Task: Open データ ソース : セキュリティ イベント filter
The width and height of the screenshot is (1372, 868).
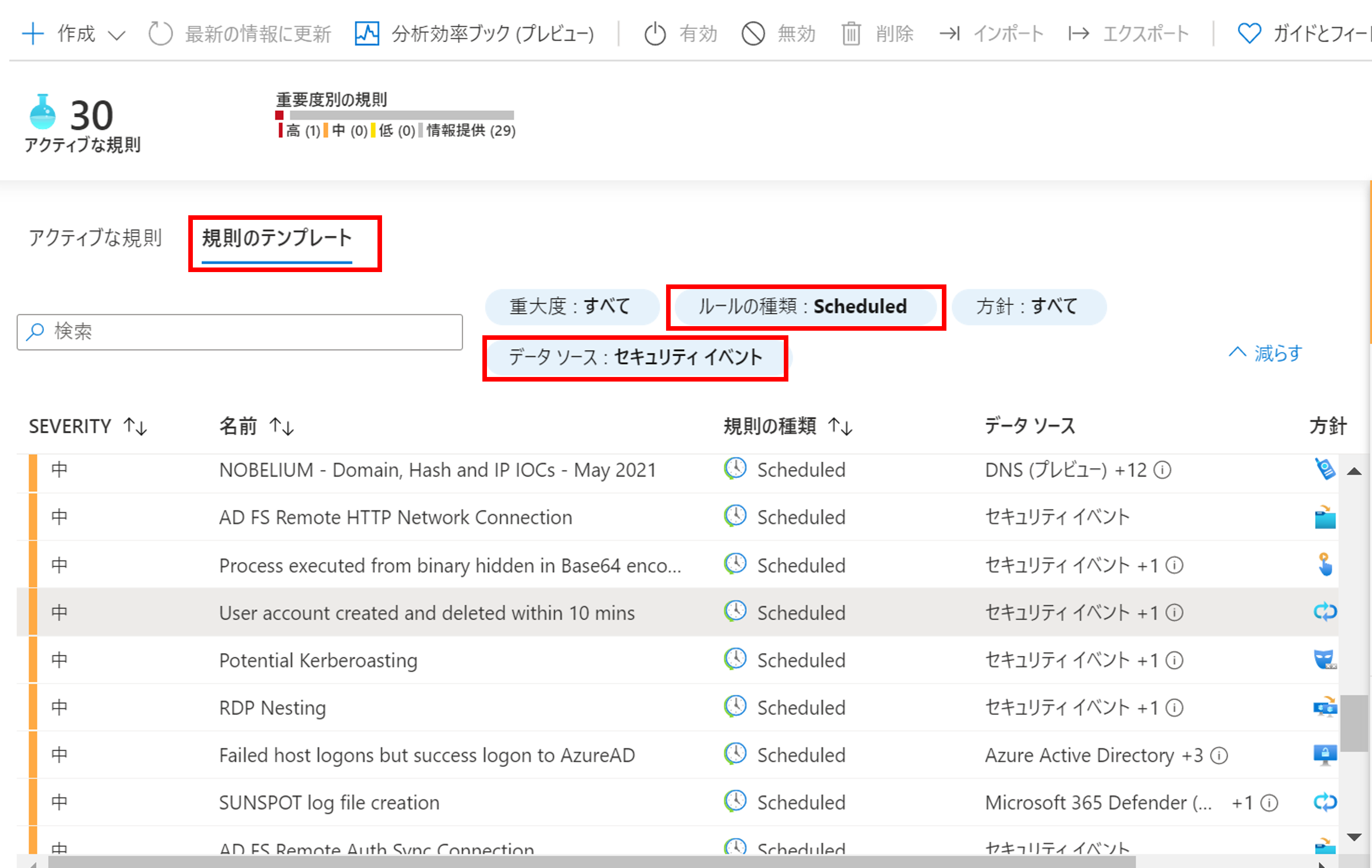Action: pos(635,358)
